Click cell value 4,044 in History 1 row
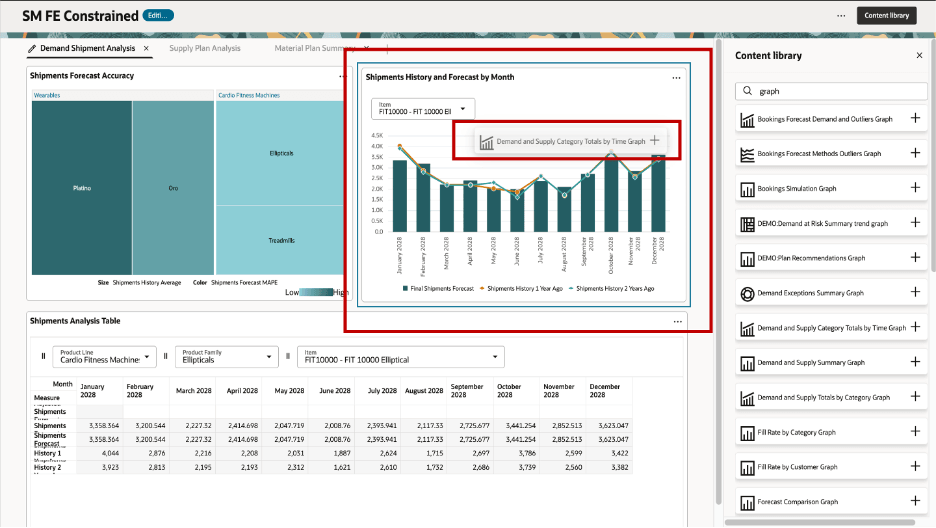Screen dimensions: 936x528 pyautogui.click(x=110, y=453)
